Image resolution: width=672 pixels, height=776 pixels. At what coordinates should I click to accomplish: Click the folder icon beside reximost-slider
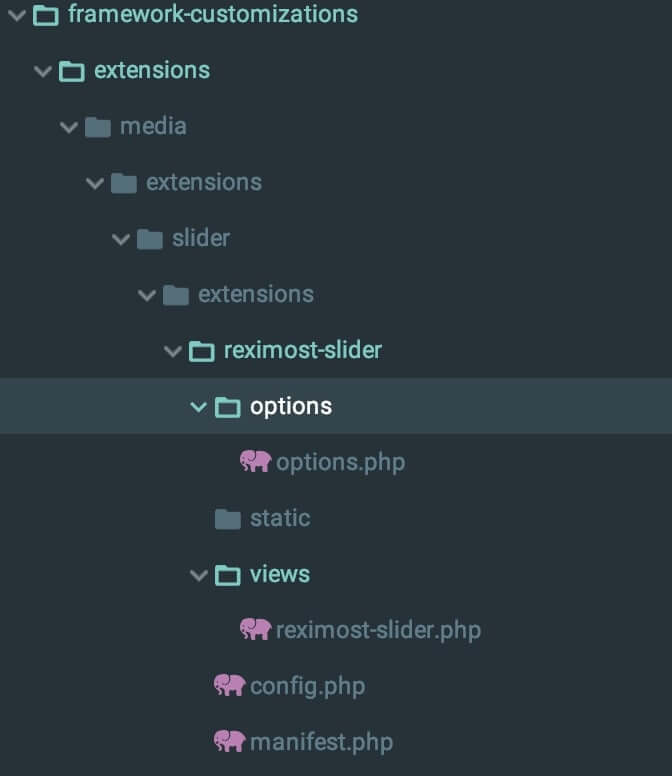(201, 351)
